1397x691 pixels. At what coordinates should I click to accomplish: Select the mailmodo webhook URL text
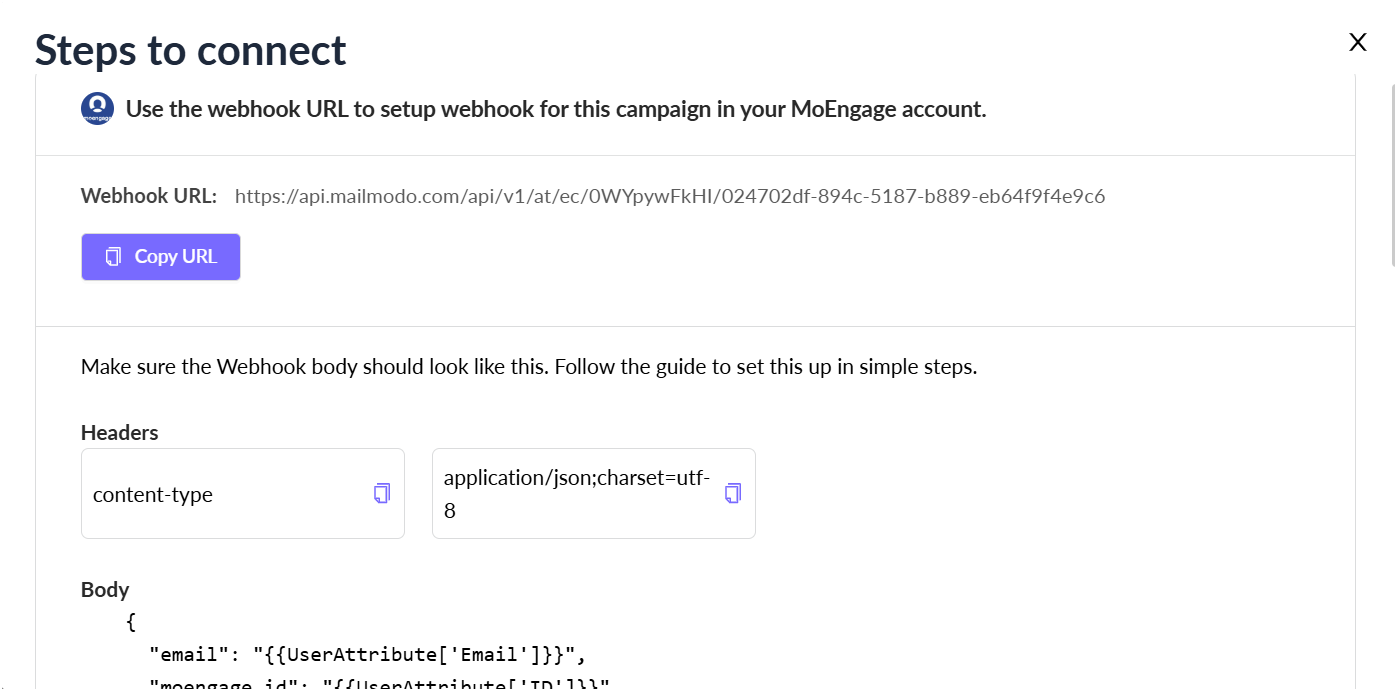670,196
